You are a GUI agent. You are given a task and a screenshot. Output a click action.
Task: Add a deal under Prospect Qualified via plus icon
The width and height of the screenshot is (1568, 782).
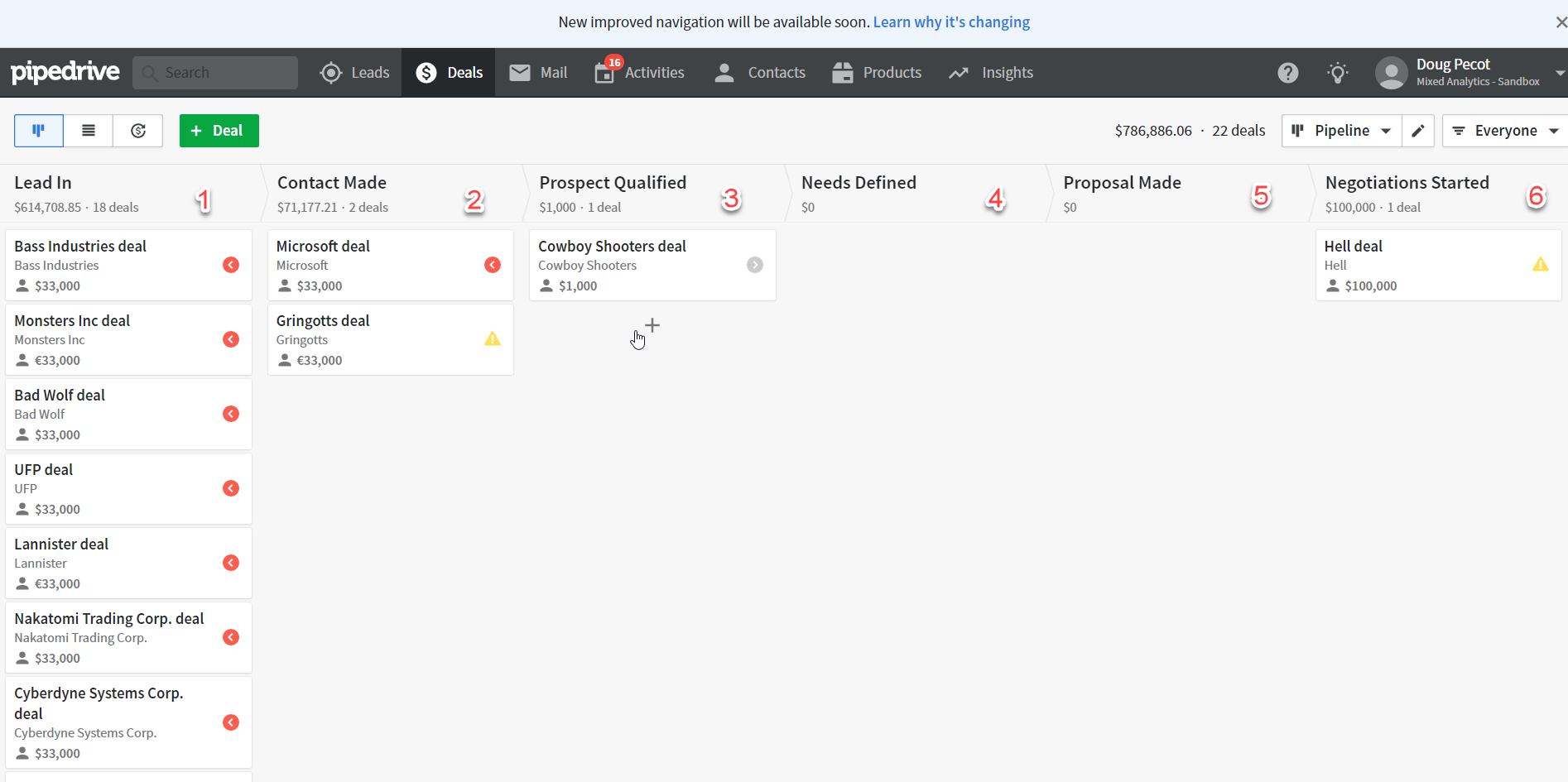point(652,325)
